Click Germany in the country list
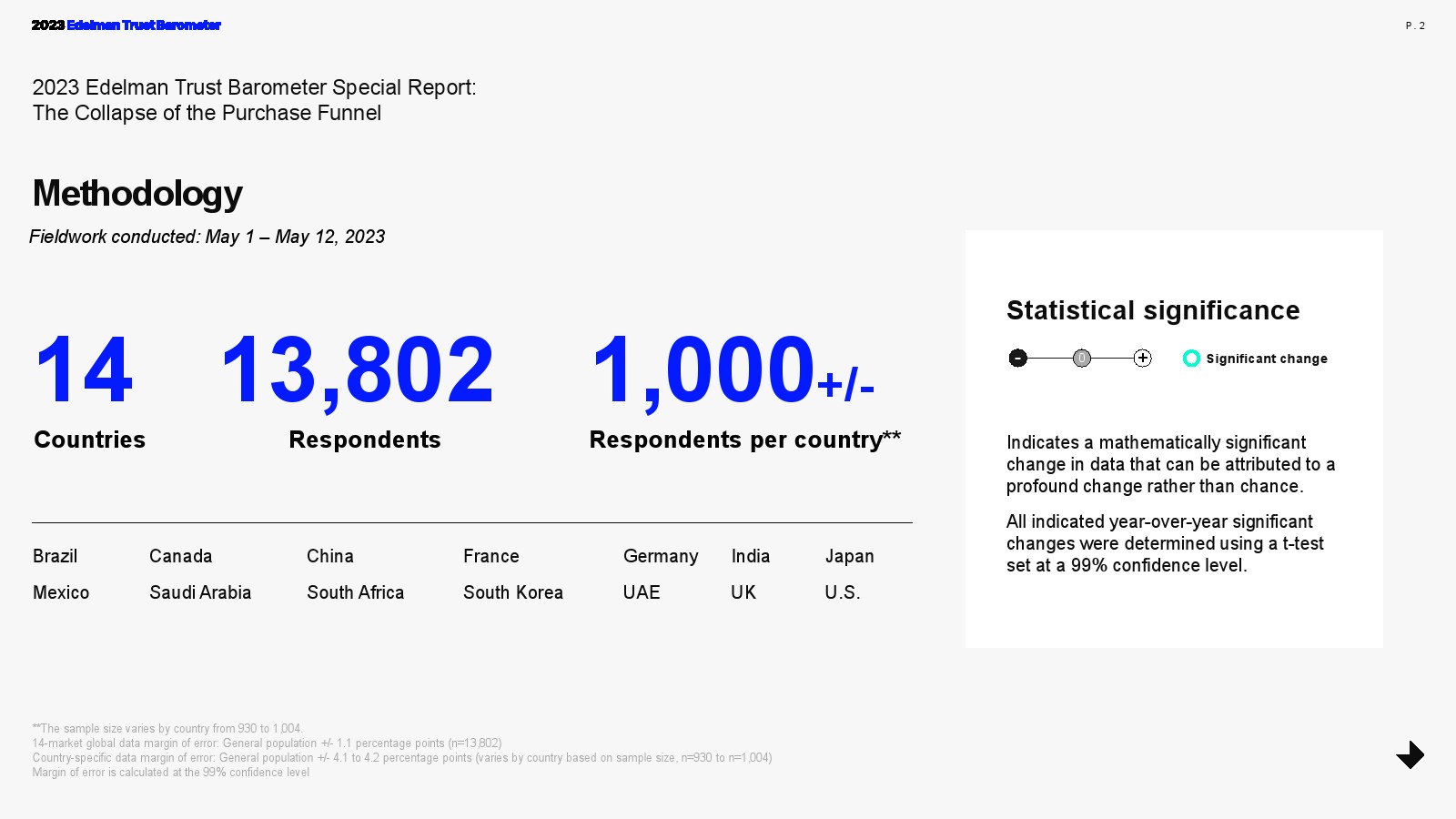 click(661, 556)
